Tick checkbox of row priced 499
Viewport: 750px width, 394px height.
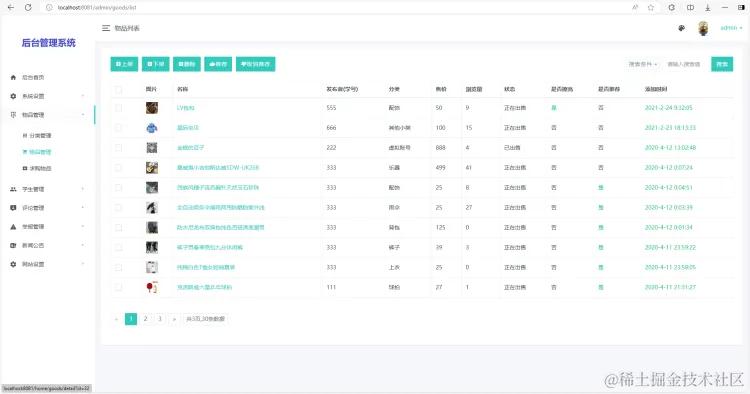tap(119, 168)
